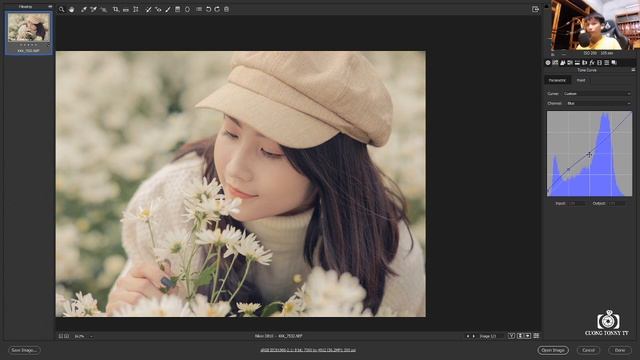The width and height of the screenshot is (640, 360).
Task: Open the Filmstrip panel menu
Action: [50, 7]
